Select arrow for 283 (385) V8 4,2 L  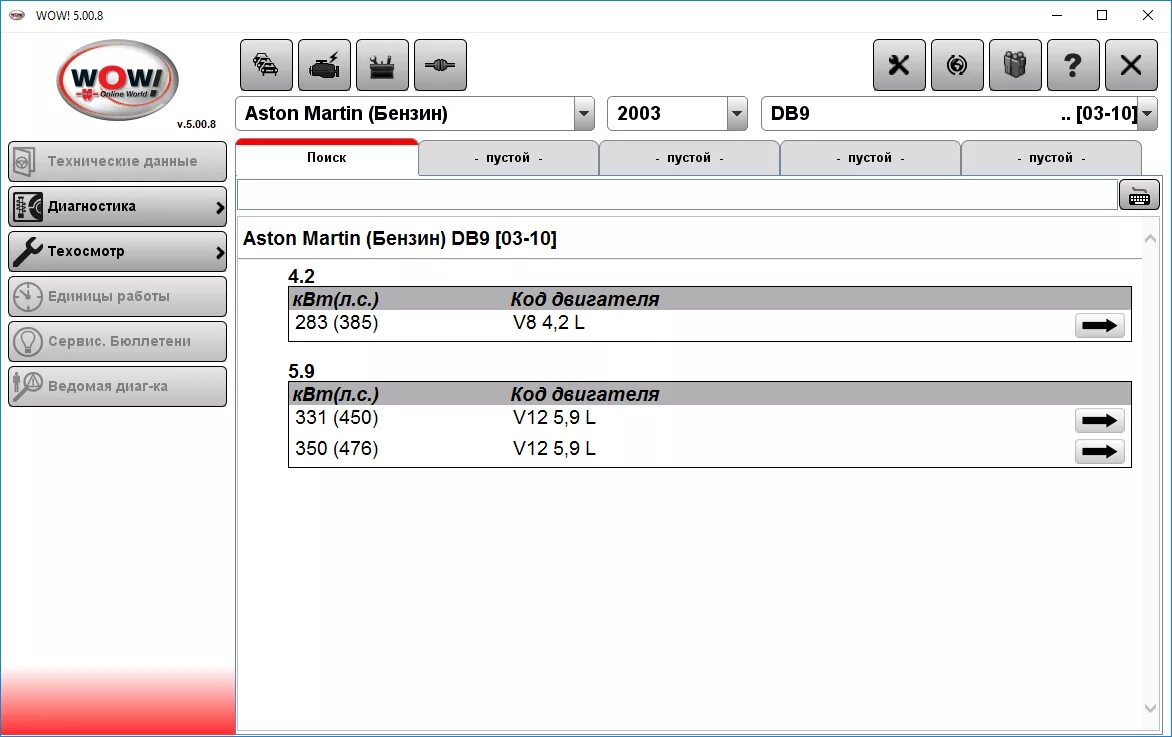coord(1099,325)
